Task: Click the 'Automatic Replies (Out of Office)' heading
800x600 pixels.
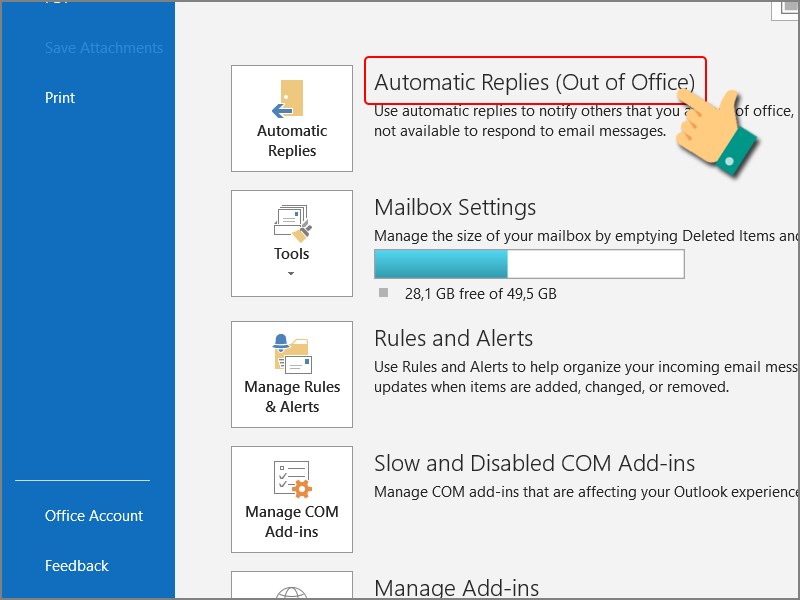Action: click(535, 82)
